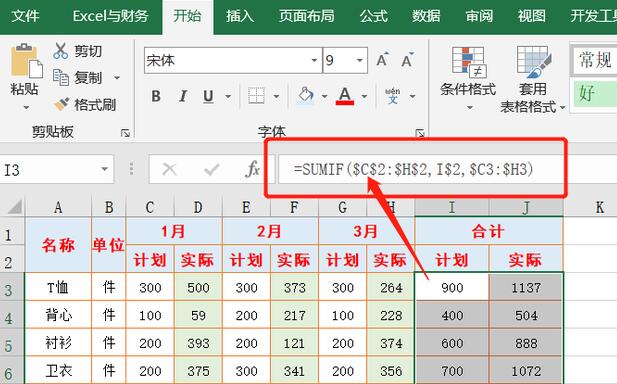Image resolution: width=617 pixels, height=384 pixels.
Task: Open the 公式 ribbon tab
Action: (373, 16)
